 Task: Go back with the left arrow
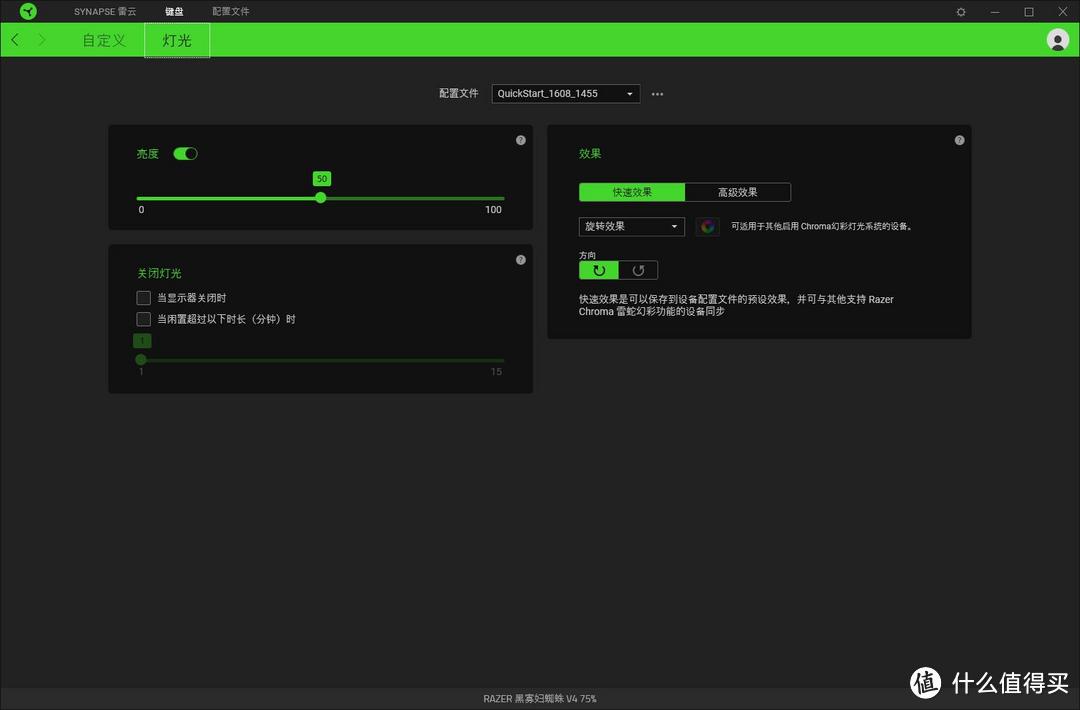(x=15, y=40)
